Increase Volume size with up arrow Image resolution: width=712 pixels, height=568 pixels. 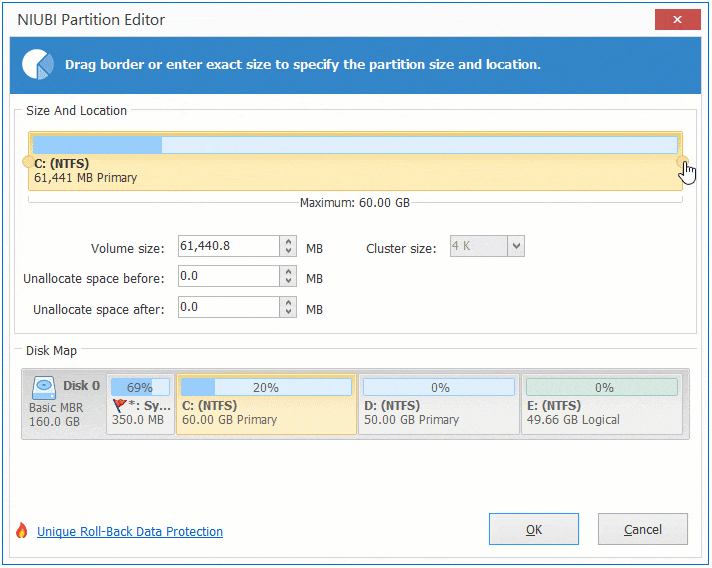(x=289, y=242)
